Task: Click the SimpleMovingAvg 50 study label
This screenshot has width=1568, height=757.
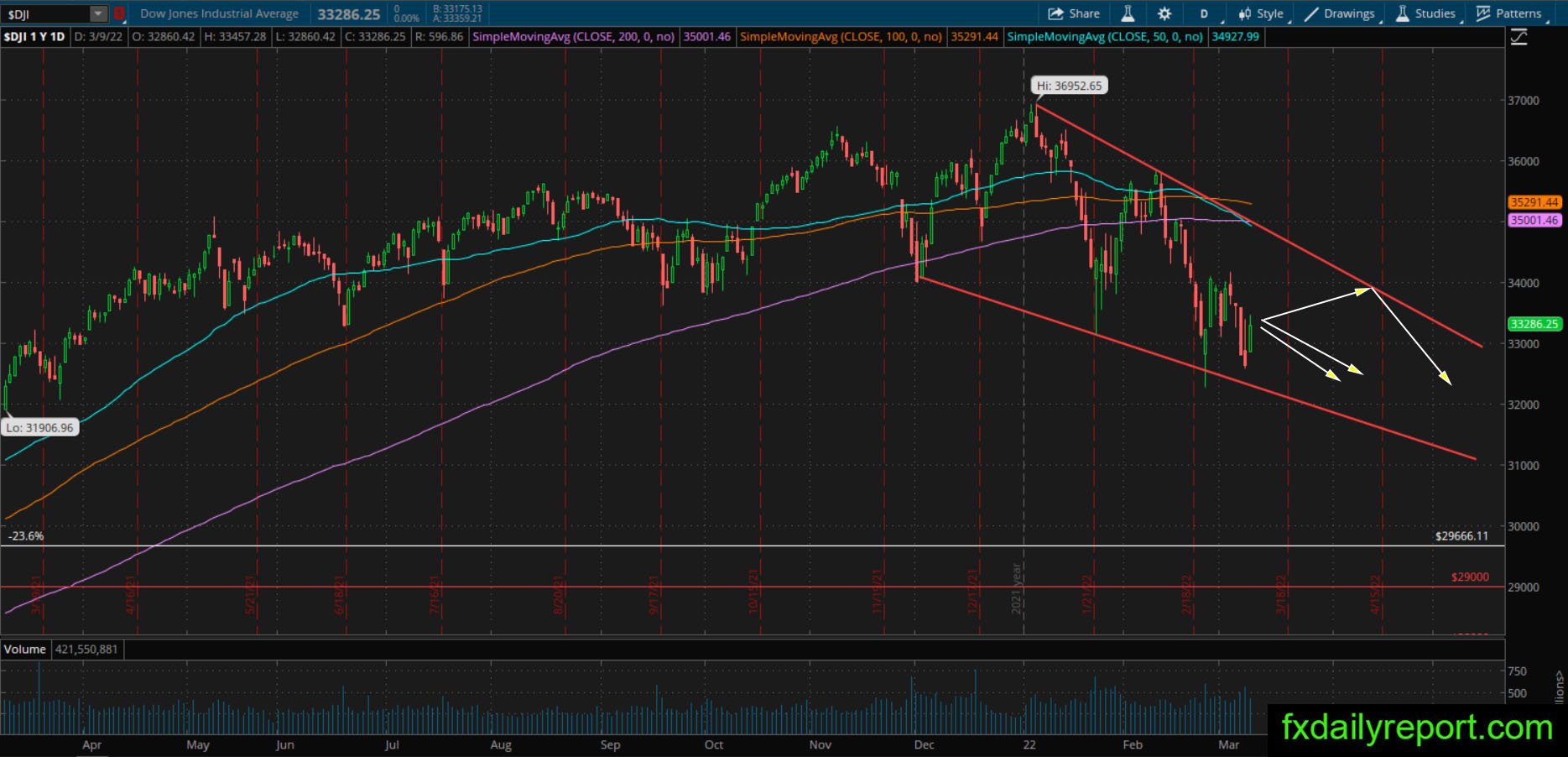Action: (1105, 37)
